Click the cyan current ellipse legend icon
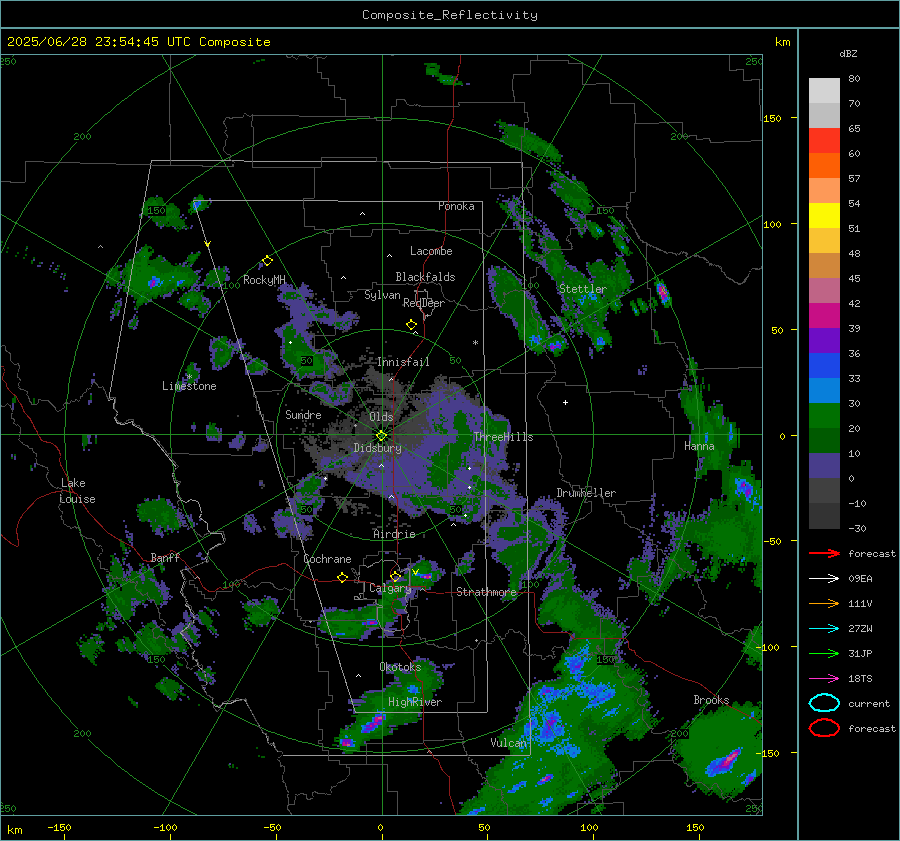This screenshot has height=841, width=900. (x=824, y=703)
